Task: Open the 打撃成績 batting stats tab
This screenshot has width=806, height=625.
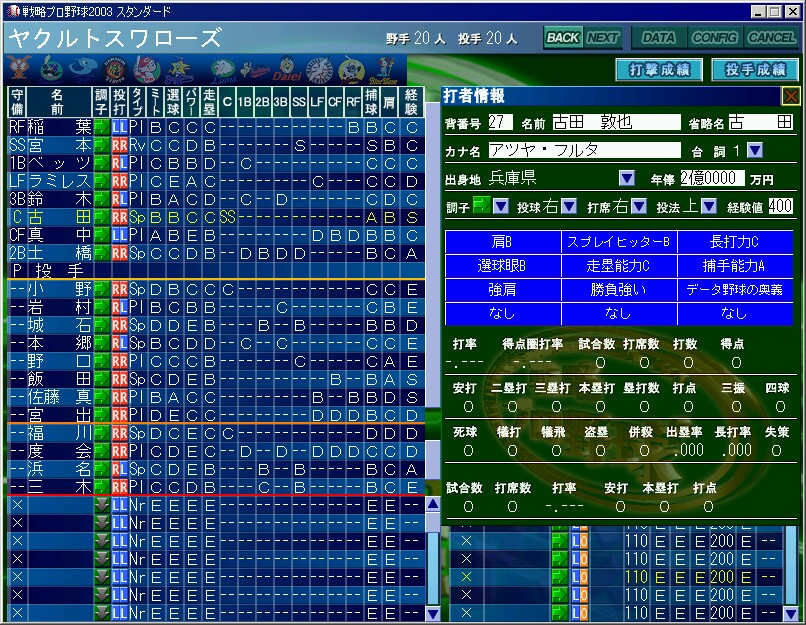Action: pos(659,69)
